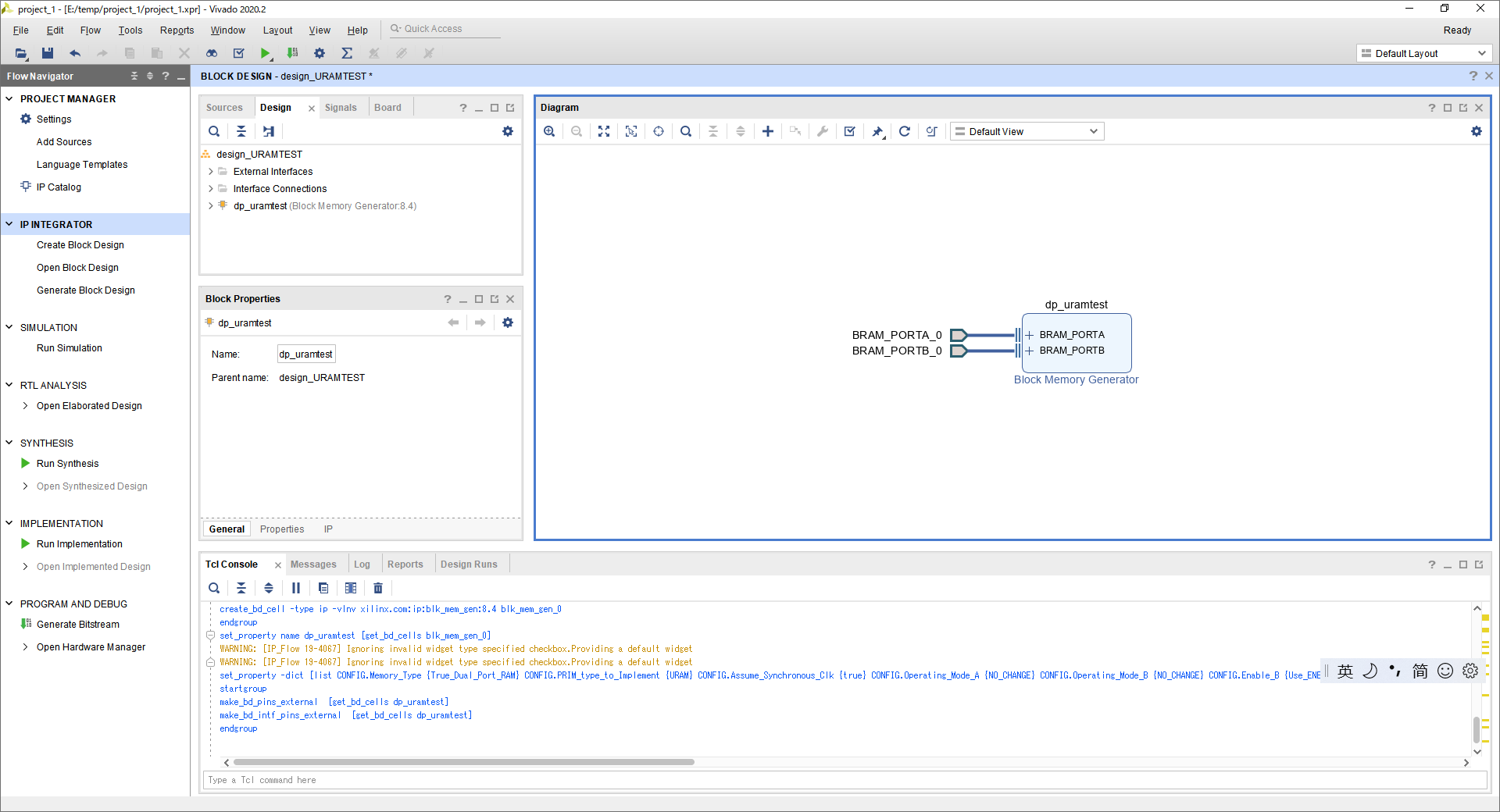The image size is (1500, 812).
Task: Expand dp_uramtest tree node
Action: pyautogui.click(x=211, y=206)
